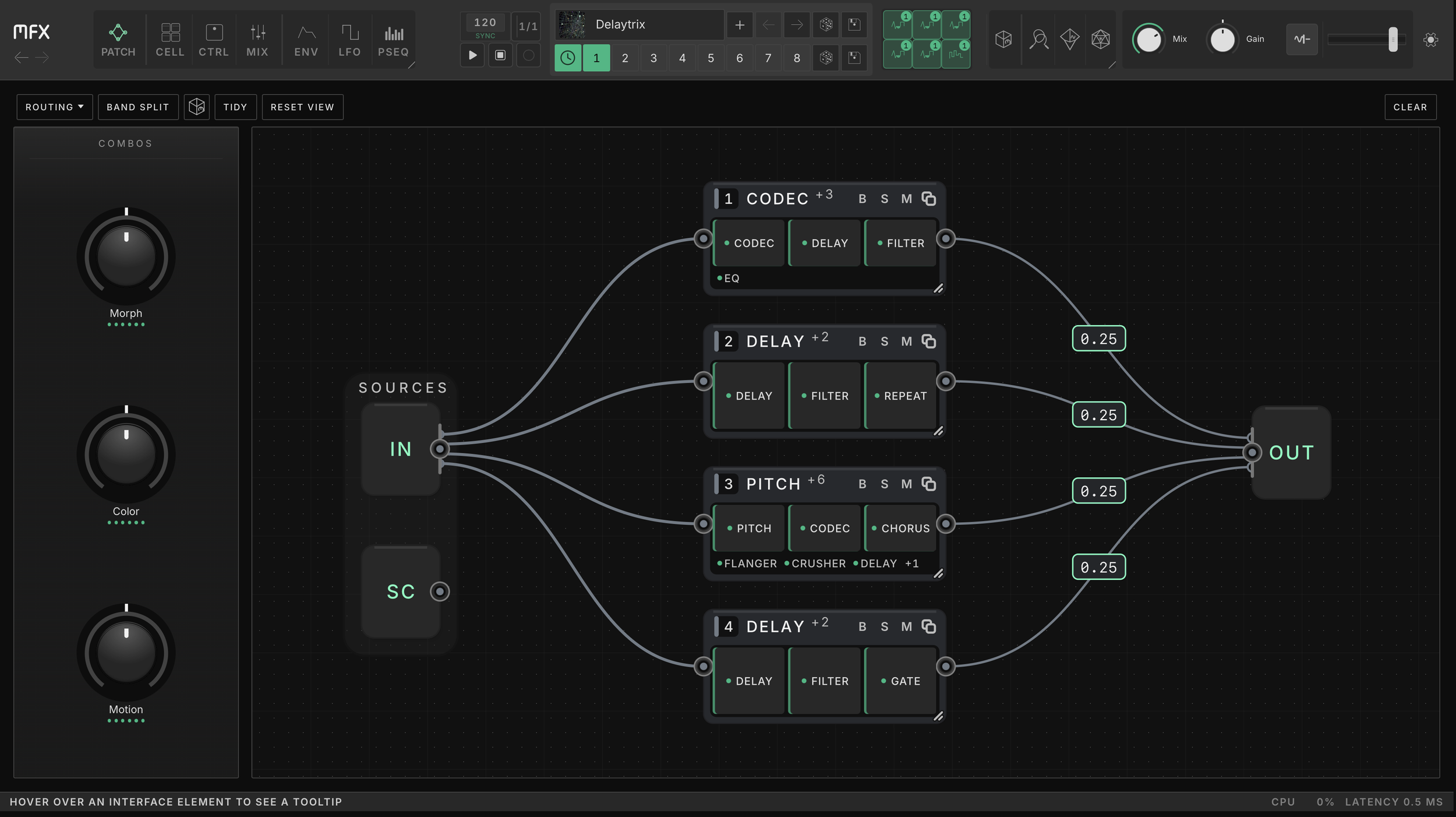This screenshot has height=817, width=1456.
Task: Open the ENV modulation tab
Action: coord(306,40)
